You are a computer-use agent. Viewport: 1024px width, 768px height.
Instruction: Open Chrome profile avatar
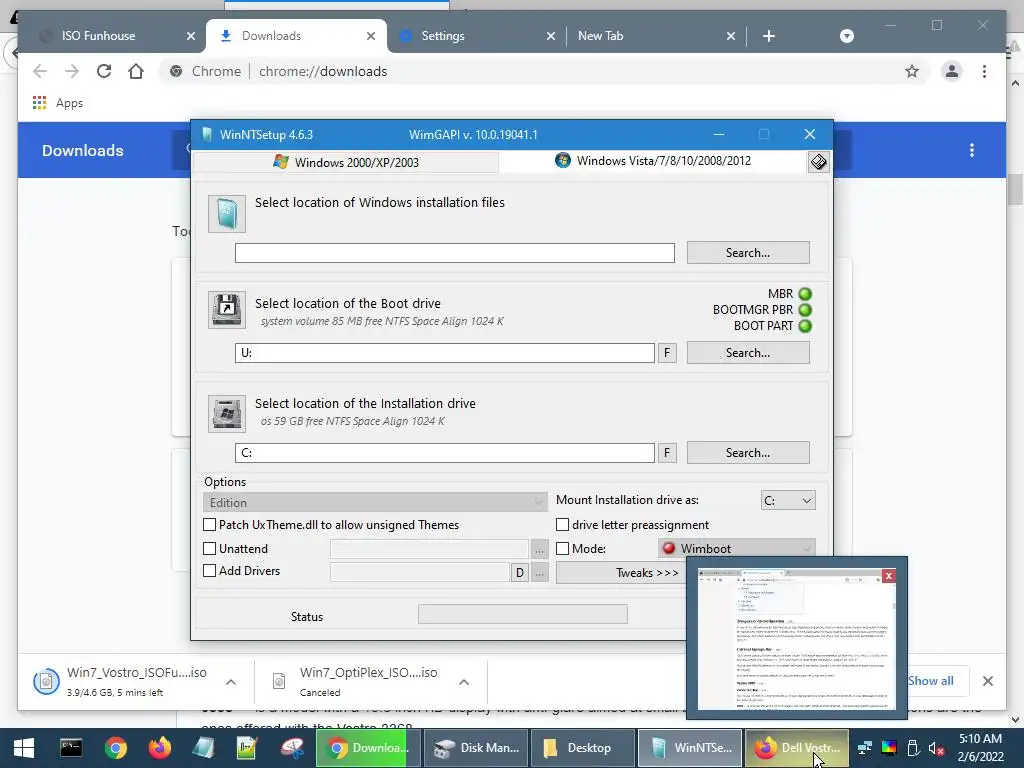(952, 71)
